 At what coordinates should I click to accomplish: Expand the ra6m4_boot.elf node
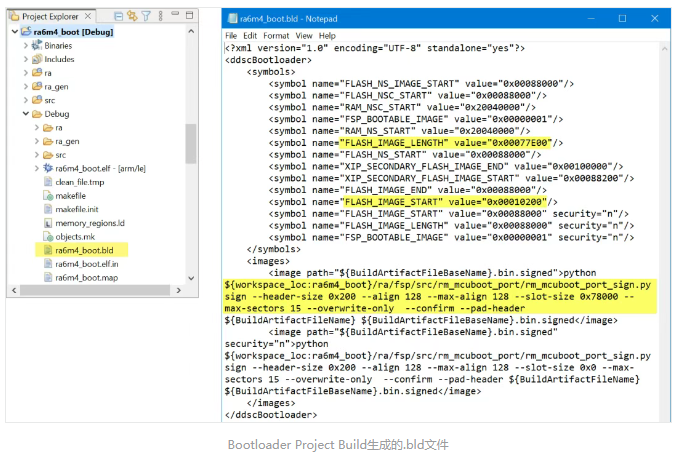37,168
